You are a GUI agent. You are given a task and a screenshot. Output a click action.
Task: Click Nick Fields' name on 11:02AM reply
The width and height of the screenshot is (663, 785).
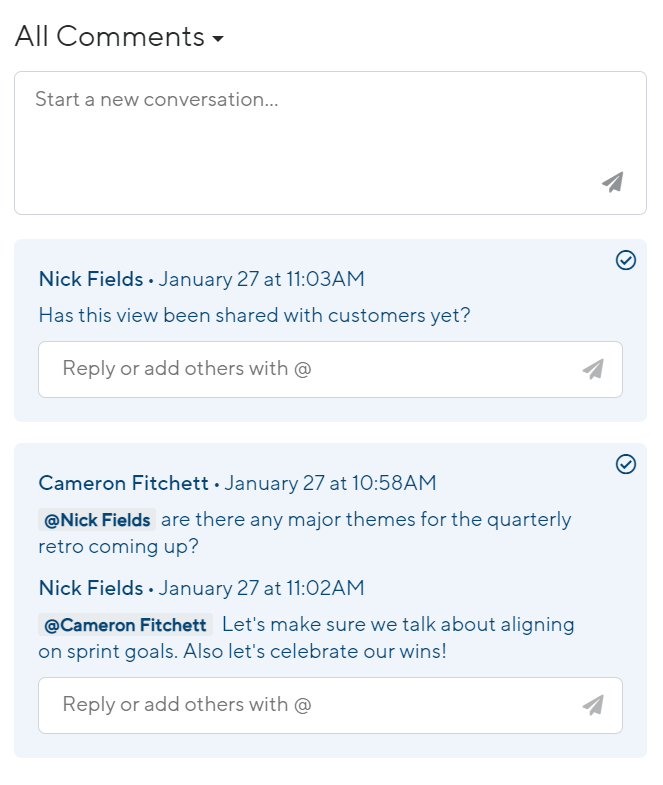(90, 587)
